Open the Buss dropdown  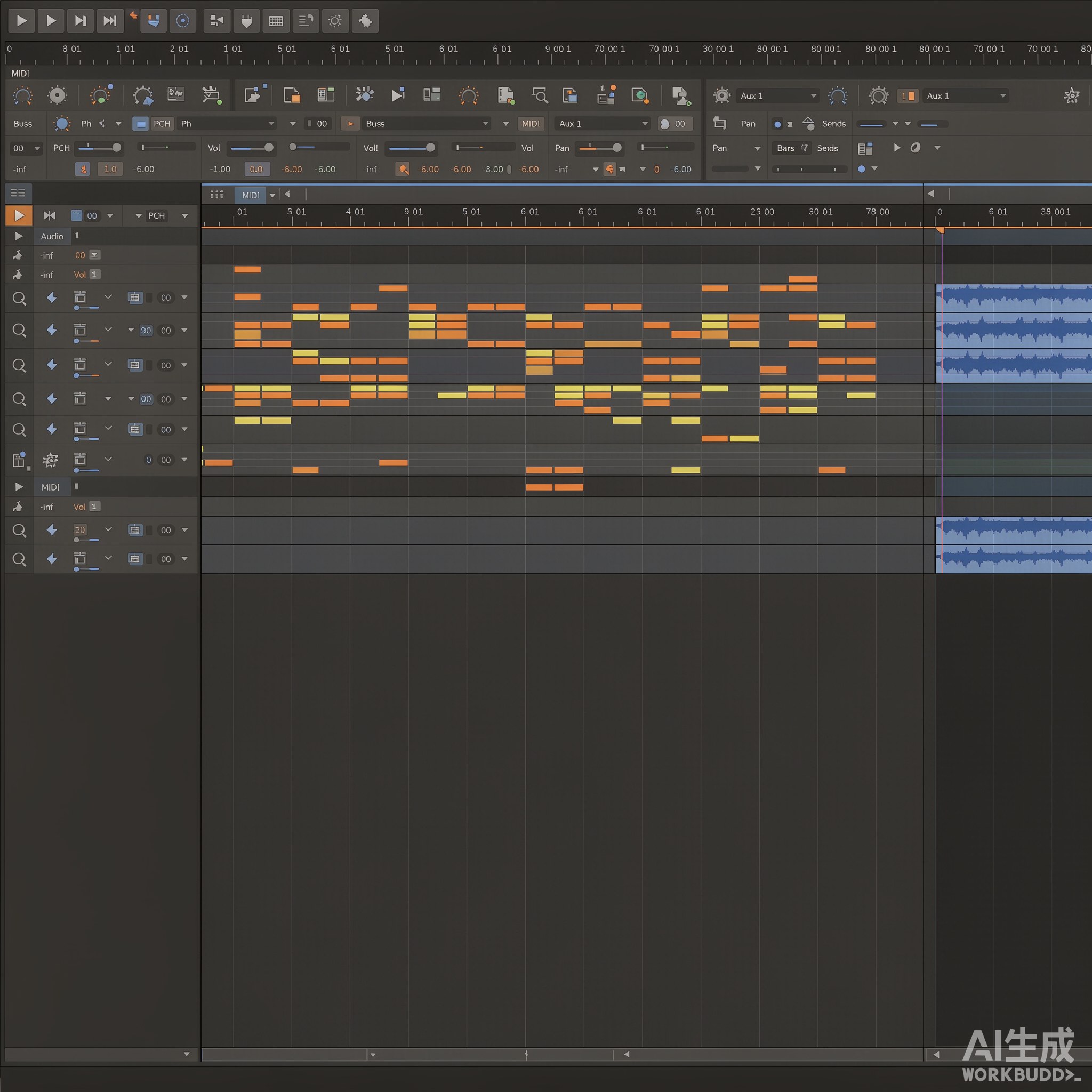426,124
